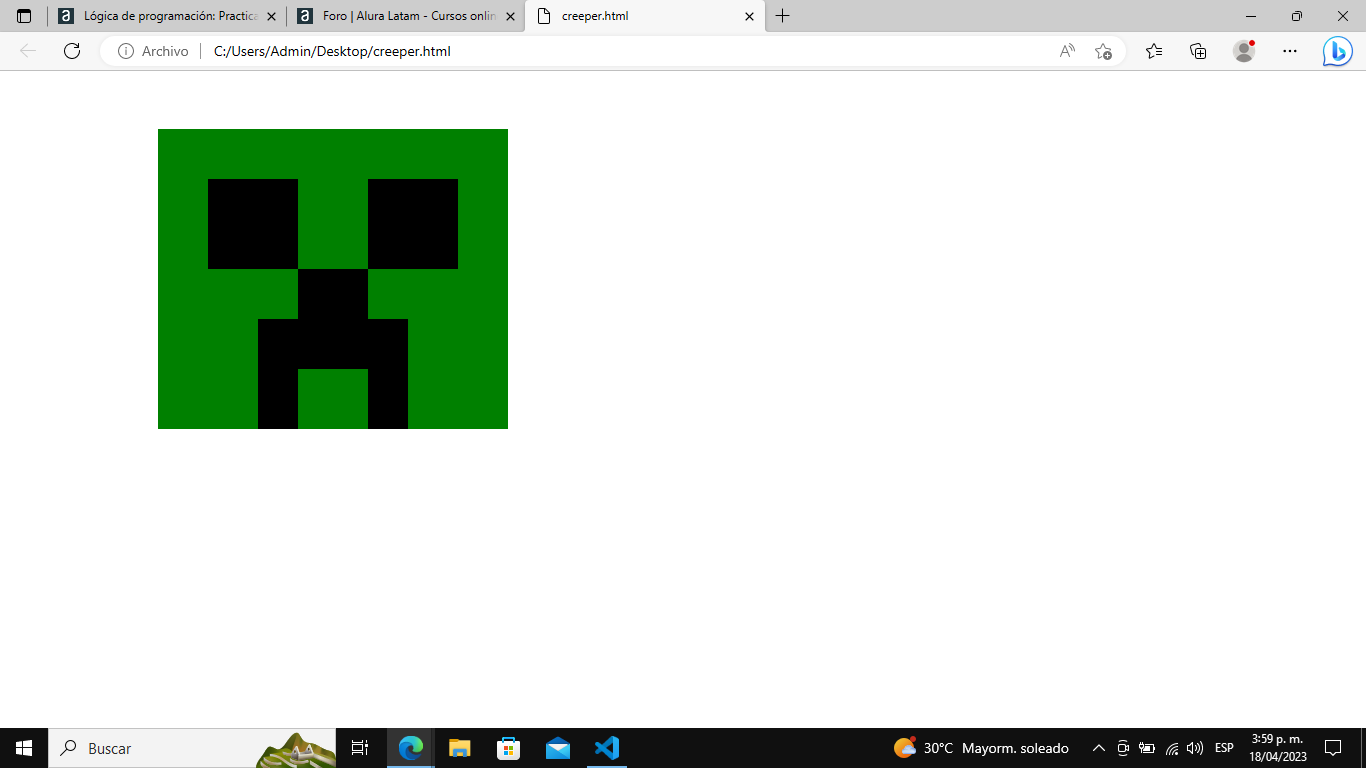Click the Buscar search box
Screen dimensions: 1366x768
point(192,748)
